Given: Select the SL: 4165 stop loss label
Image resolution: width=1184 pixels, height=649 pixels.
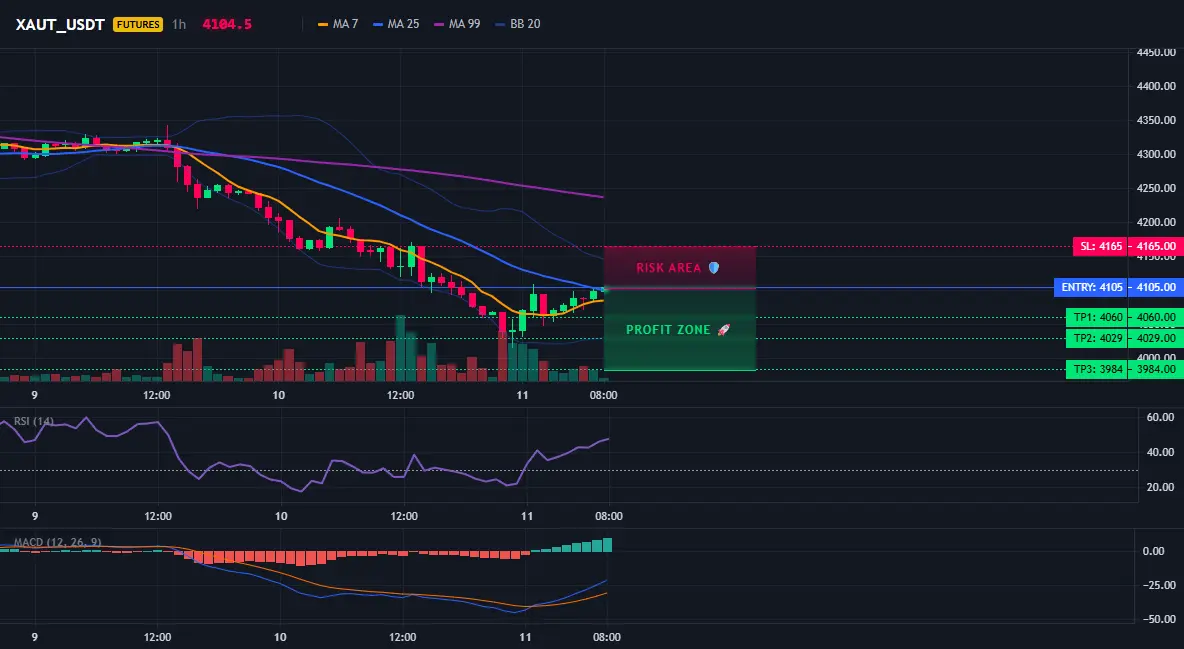Looking at the screenshot, I should pyautogui.click(x=1101, y=246).
